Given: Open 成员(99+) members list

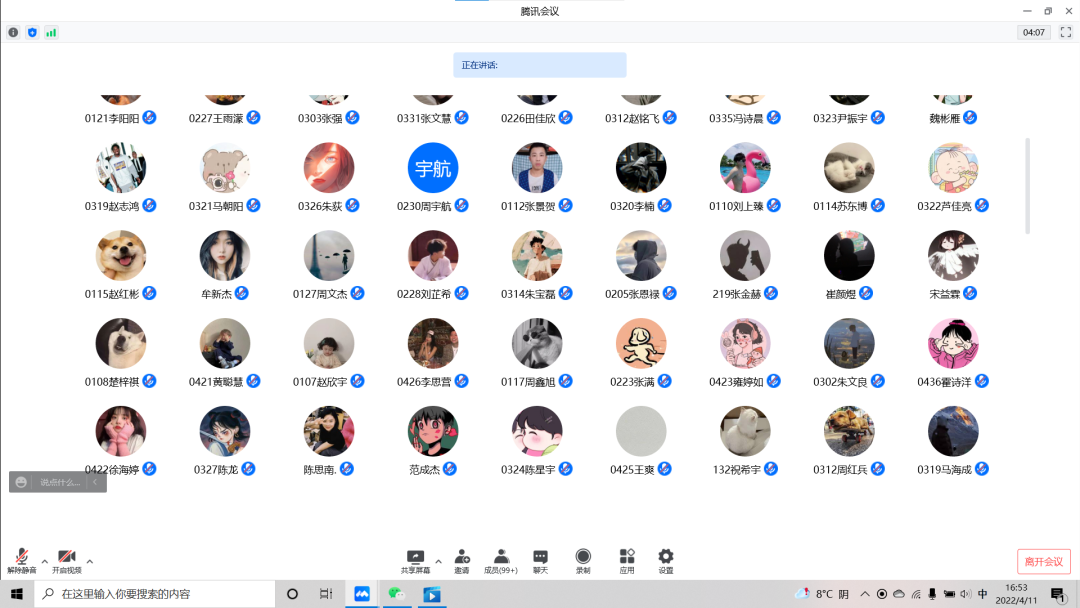Looking at the screenshot, I should point(501,560).
